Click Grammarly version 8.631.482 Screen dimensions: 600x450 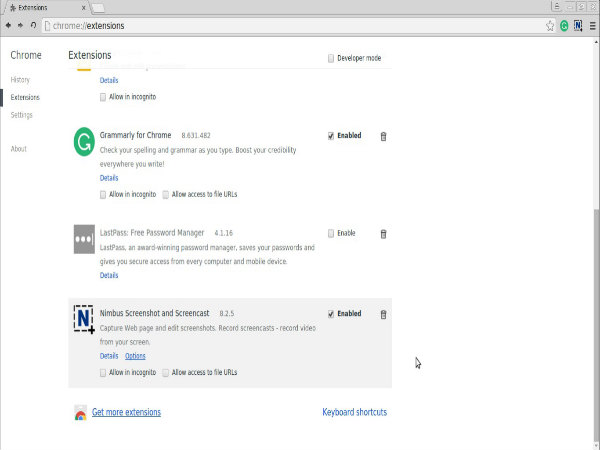196,135
